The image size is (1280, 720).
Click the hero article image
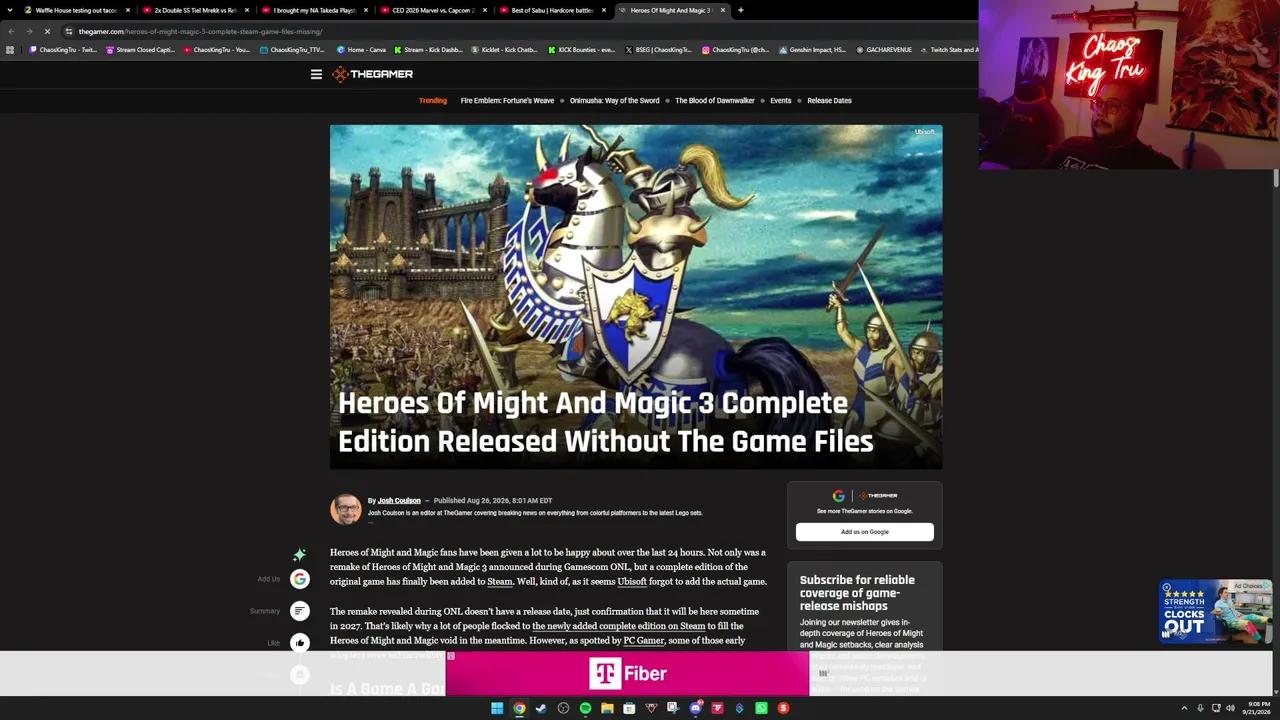(636, 297)
